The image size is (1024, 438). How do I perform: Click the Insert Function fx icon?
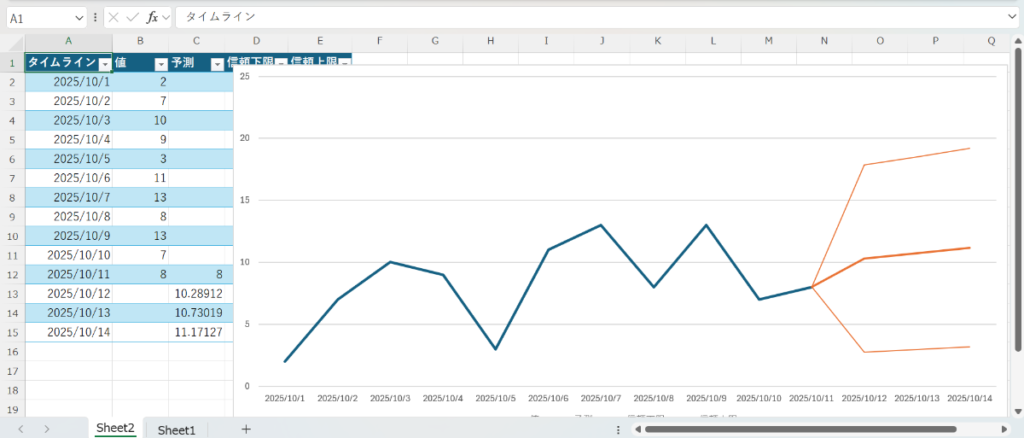(x=152, y=18)
